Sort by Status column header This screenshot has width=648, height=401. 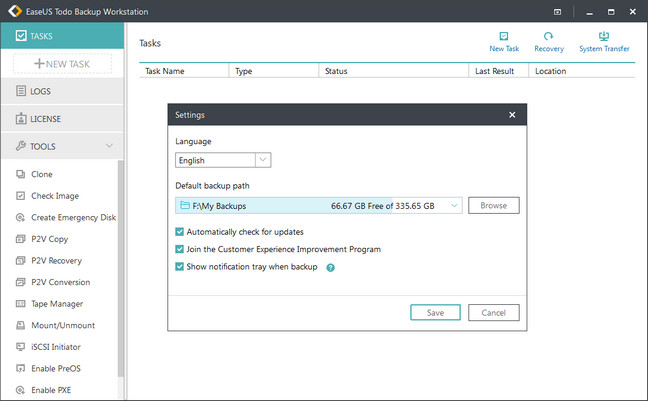393,71
